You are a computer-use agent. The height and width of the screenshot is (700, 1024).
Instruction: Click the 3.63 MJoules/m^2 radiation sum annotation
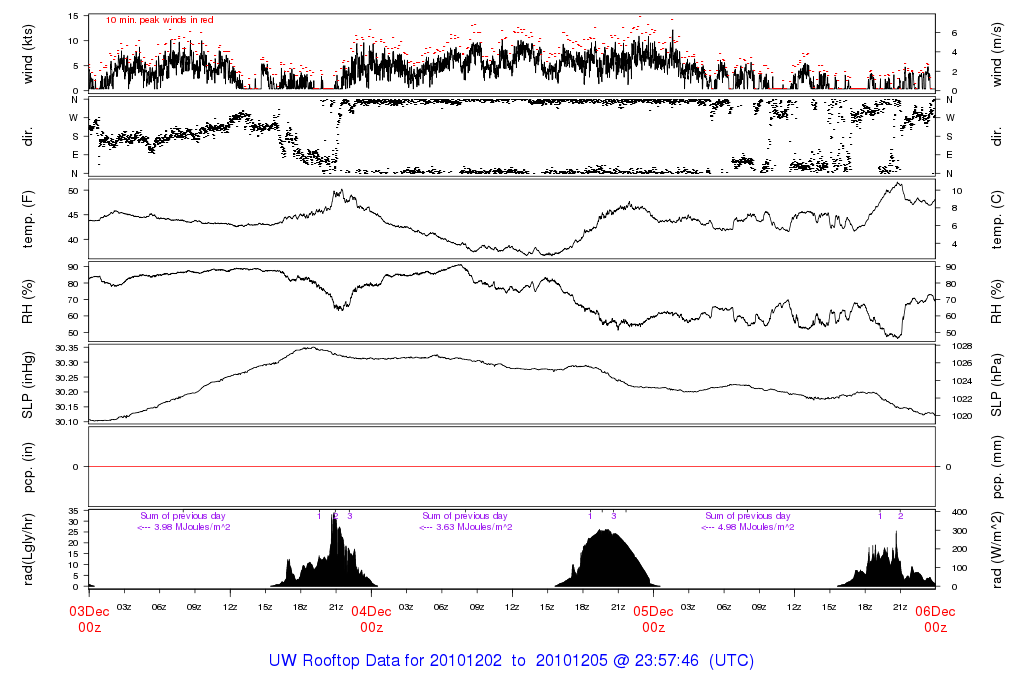(466, 527)
